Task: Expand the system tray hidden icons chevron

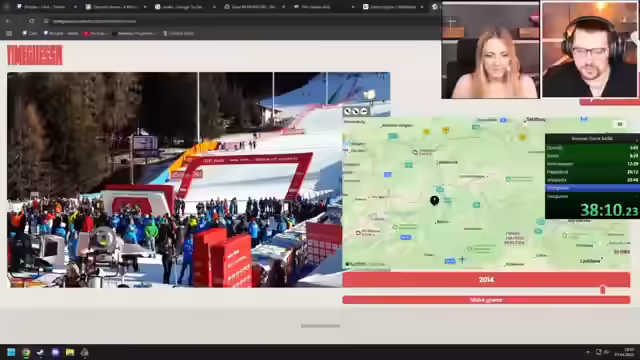Action: 588,352
